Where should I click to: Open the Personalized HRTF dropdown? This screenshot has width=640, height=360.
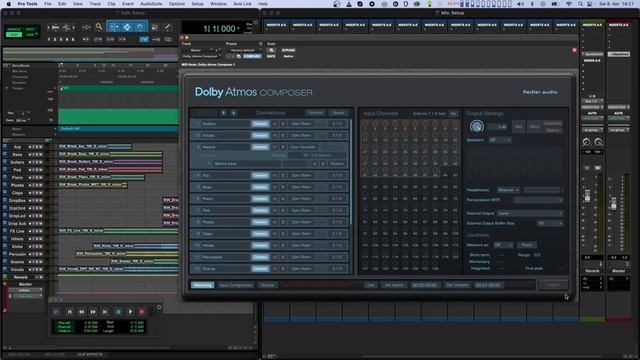pyautogui.click(x=538, y=200)
